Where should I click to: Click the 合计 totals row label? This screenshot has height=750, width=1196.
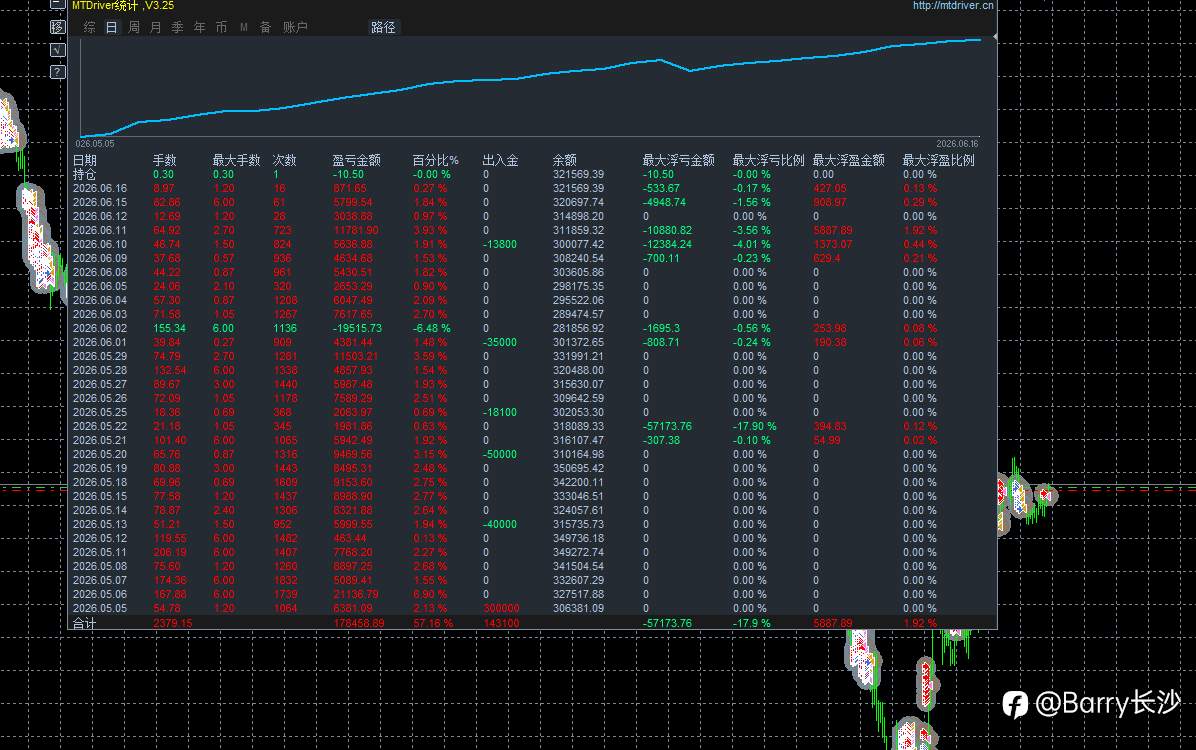[x=85, y=623]
